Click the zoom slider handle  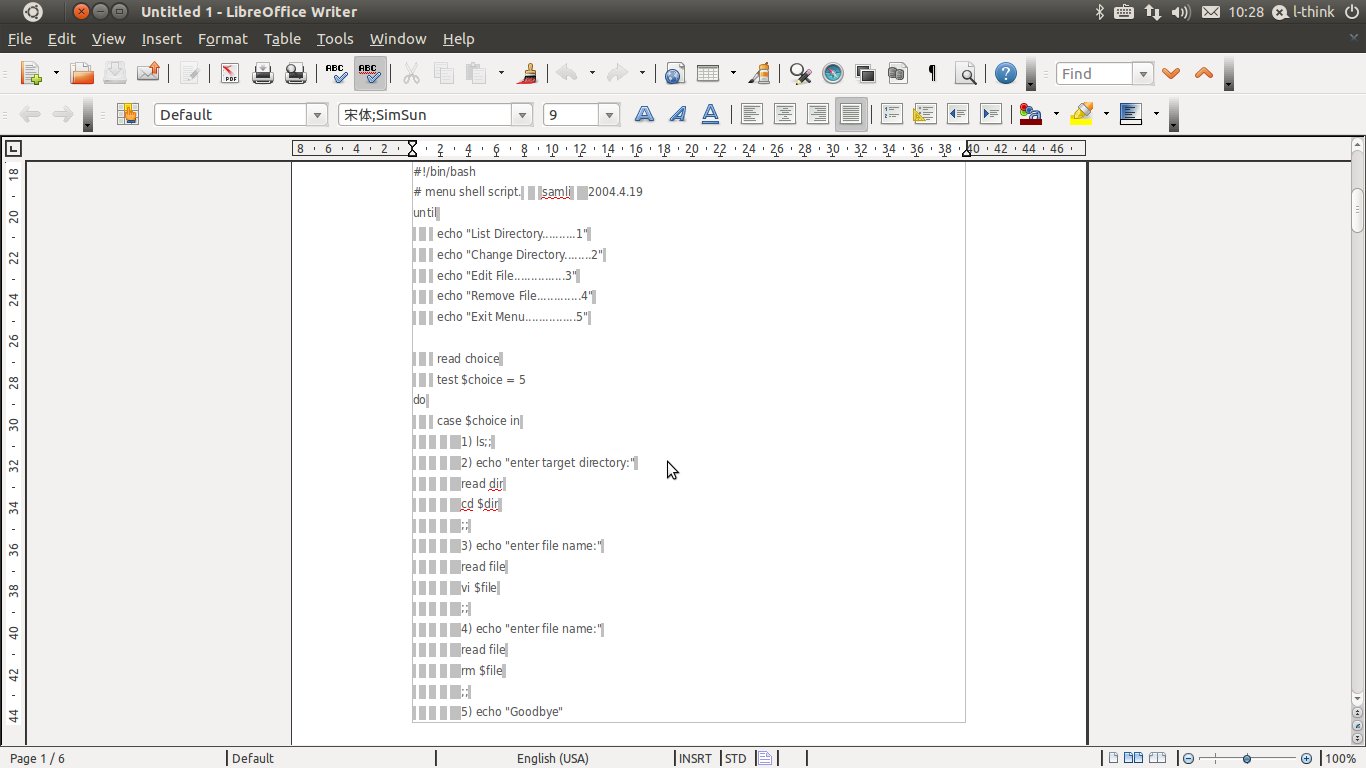pos(1247,758)
